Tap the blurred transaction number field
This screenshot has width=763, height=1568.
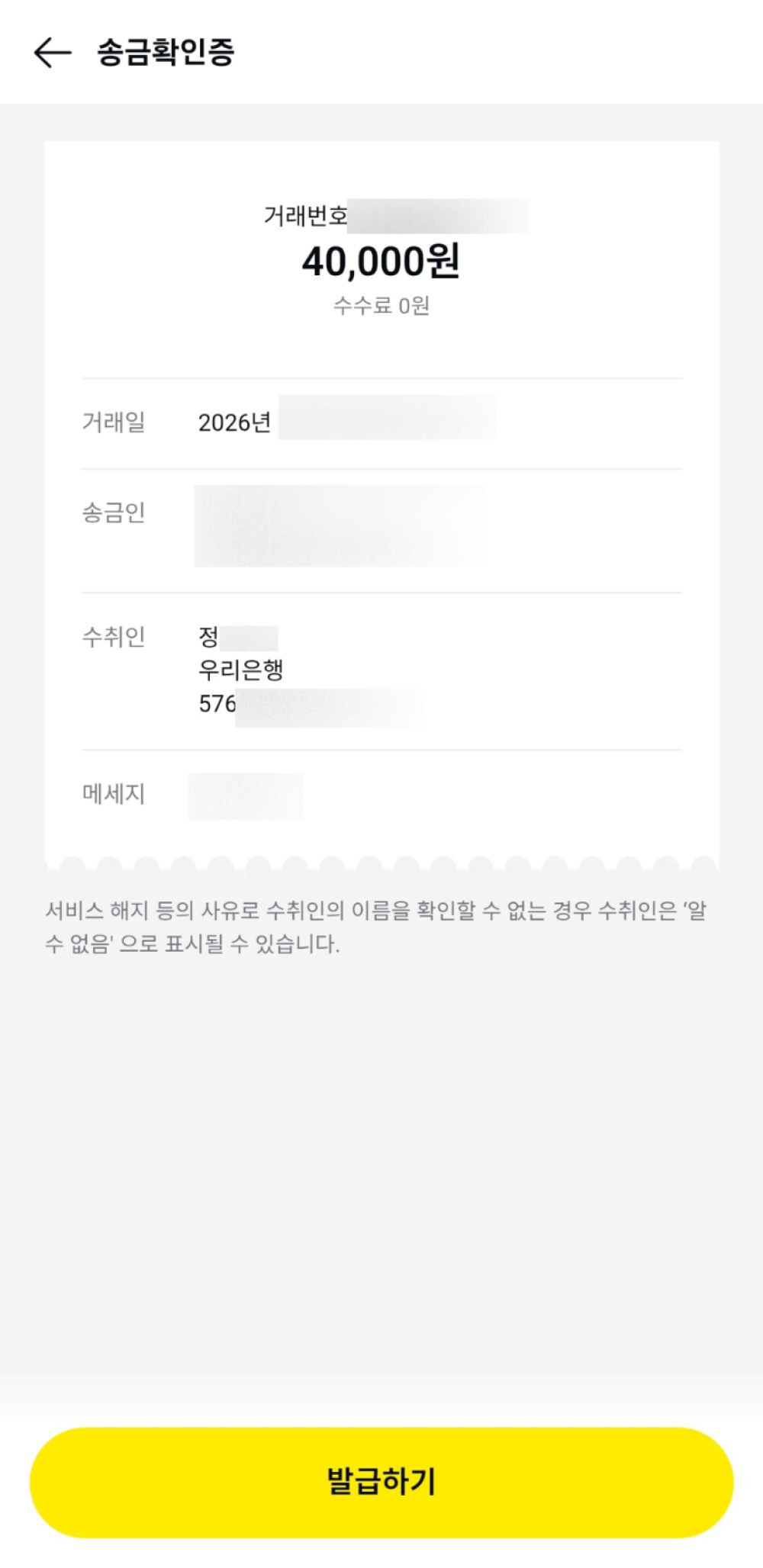[438, 216]
